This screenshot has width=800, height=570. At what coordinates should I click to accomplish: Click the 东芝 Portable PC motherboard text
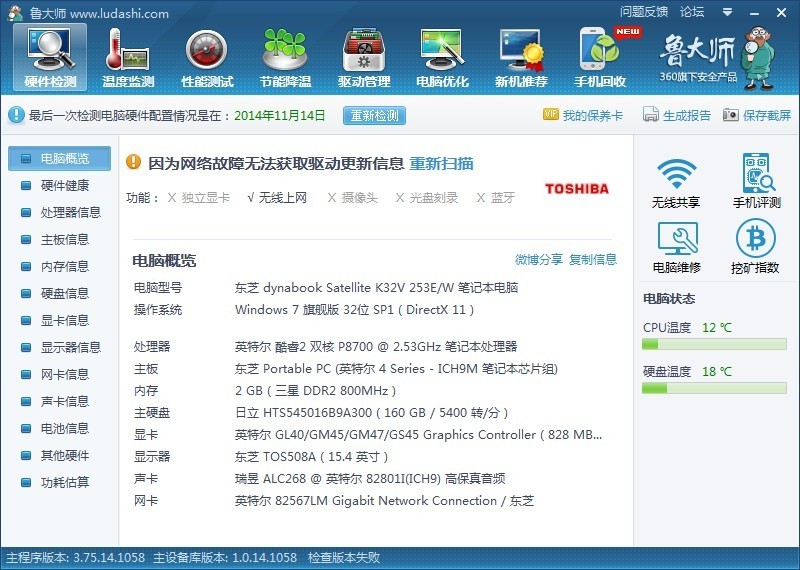(x=396, y=368)
